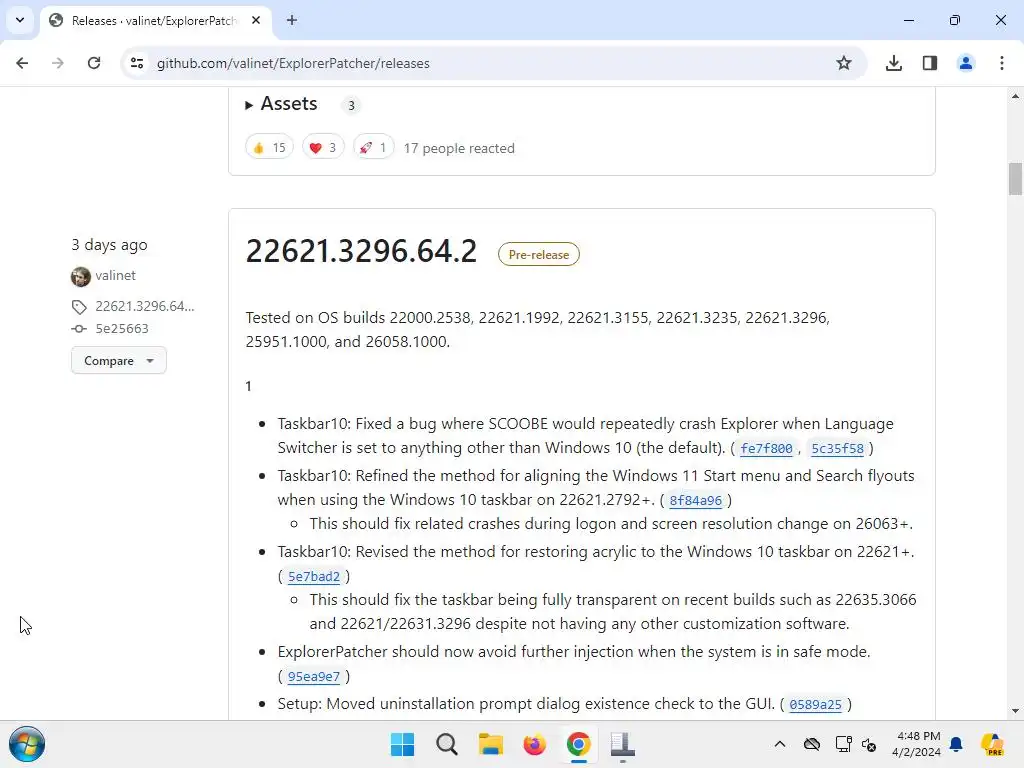Open the notification bell
Viewport: 1024px width, 768px height.
(957, 744)
